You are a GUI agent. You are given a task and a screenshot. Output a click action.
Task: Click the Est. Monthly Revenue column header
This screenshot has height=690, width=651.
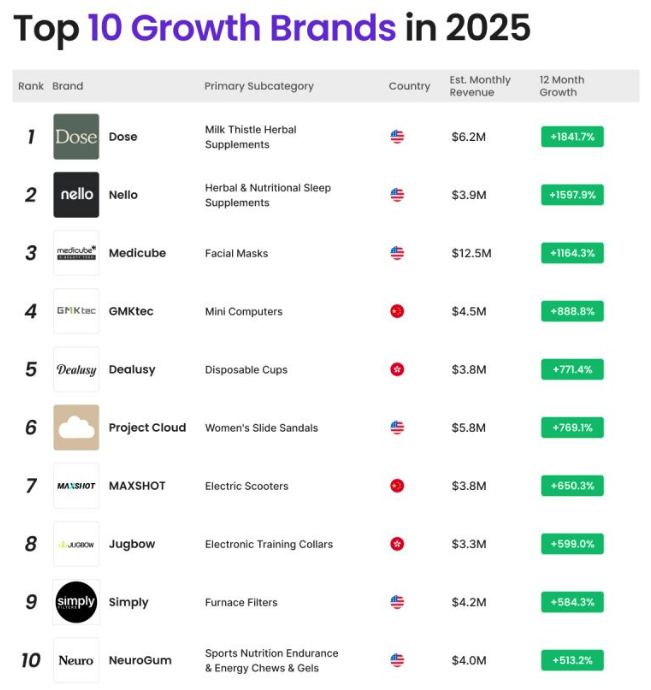[480, 86]
